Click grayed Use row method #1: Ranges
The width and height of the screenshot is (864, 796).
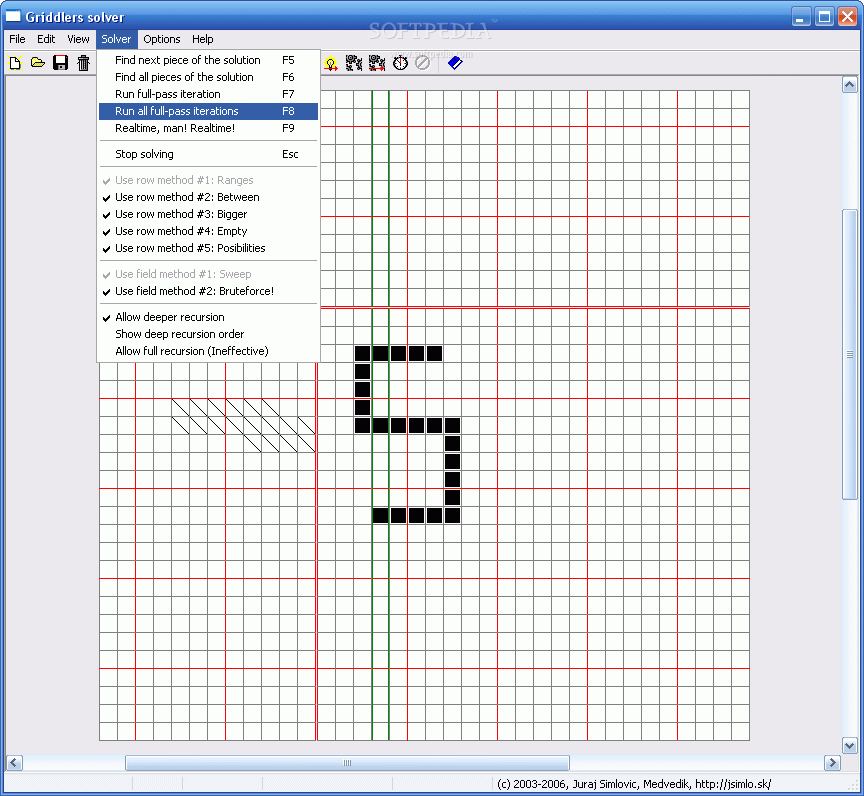208,180
